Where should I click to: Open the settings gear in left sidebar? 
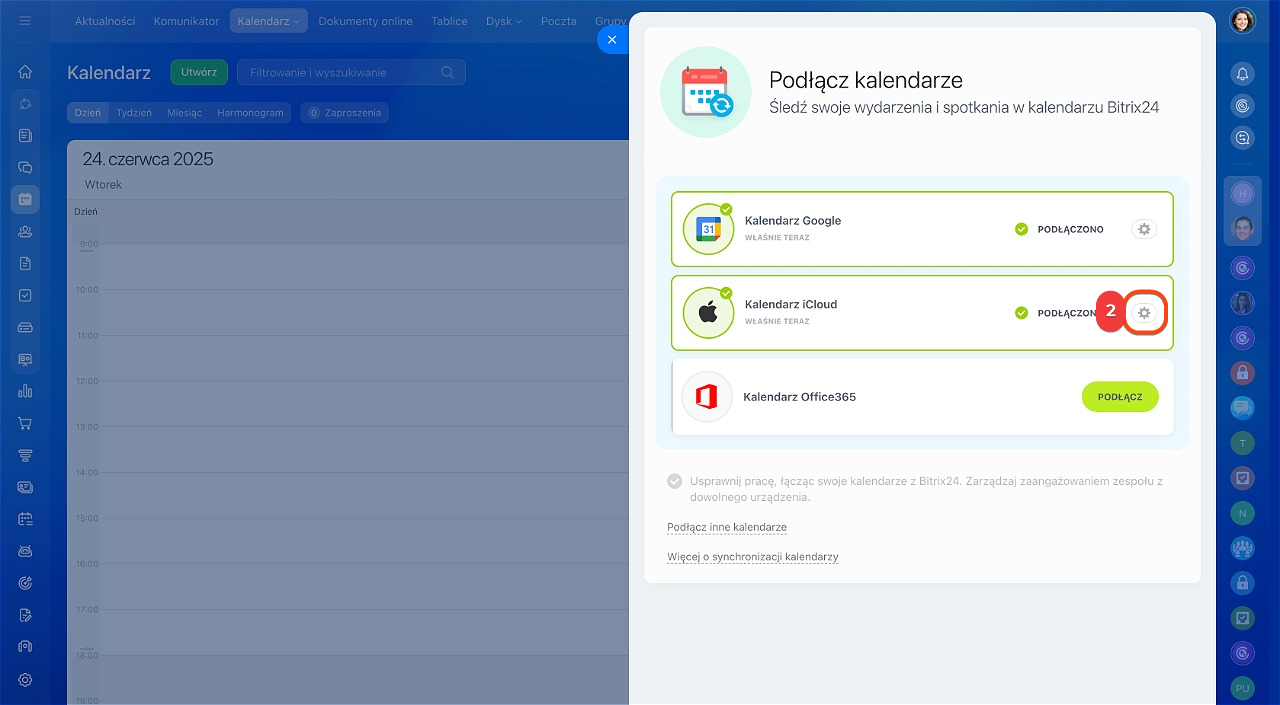25,679
